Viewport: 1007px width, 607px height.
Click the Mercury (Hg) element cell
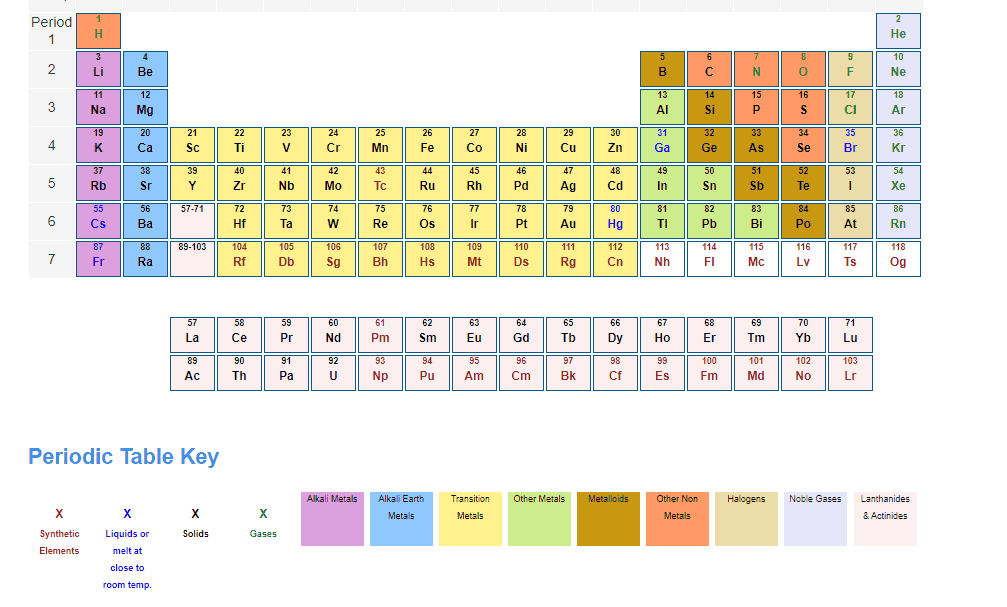(615, 221)
